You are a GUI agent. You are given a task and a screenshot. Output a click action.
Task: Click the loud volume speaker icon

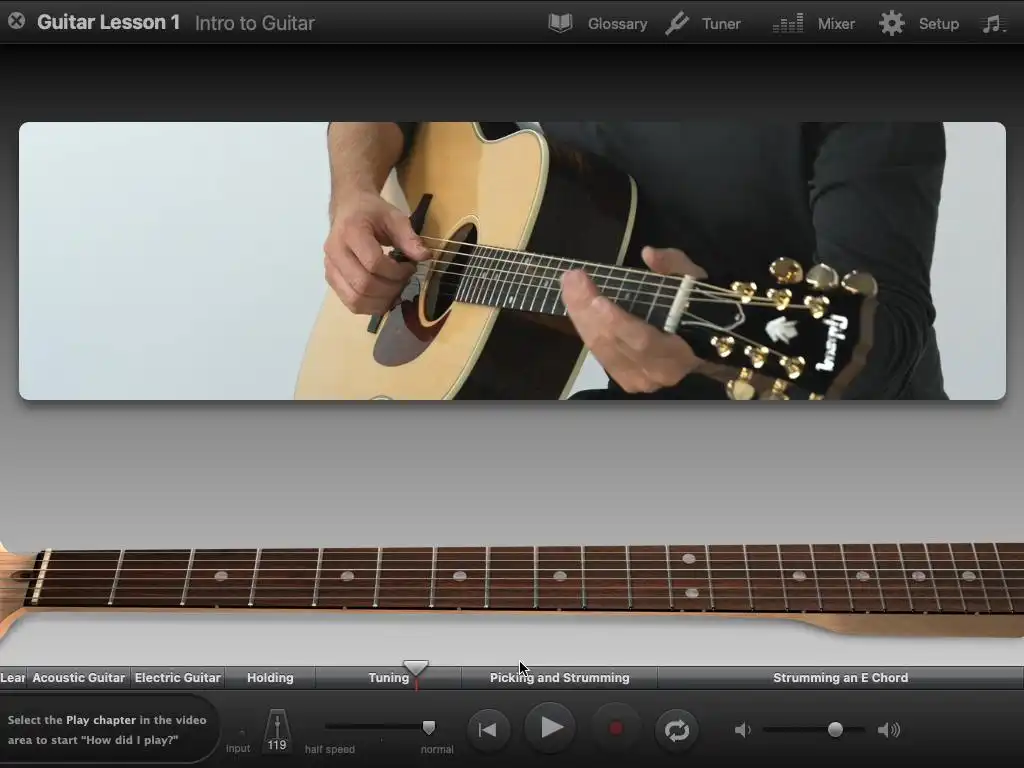pos(889,729)
